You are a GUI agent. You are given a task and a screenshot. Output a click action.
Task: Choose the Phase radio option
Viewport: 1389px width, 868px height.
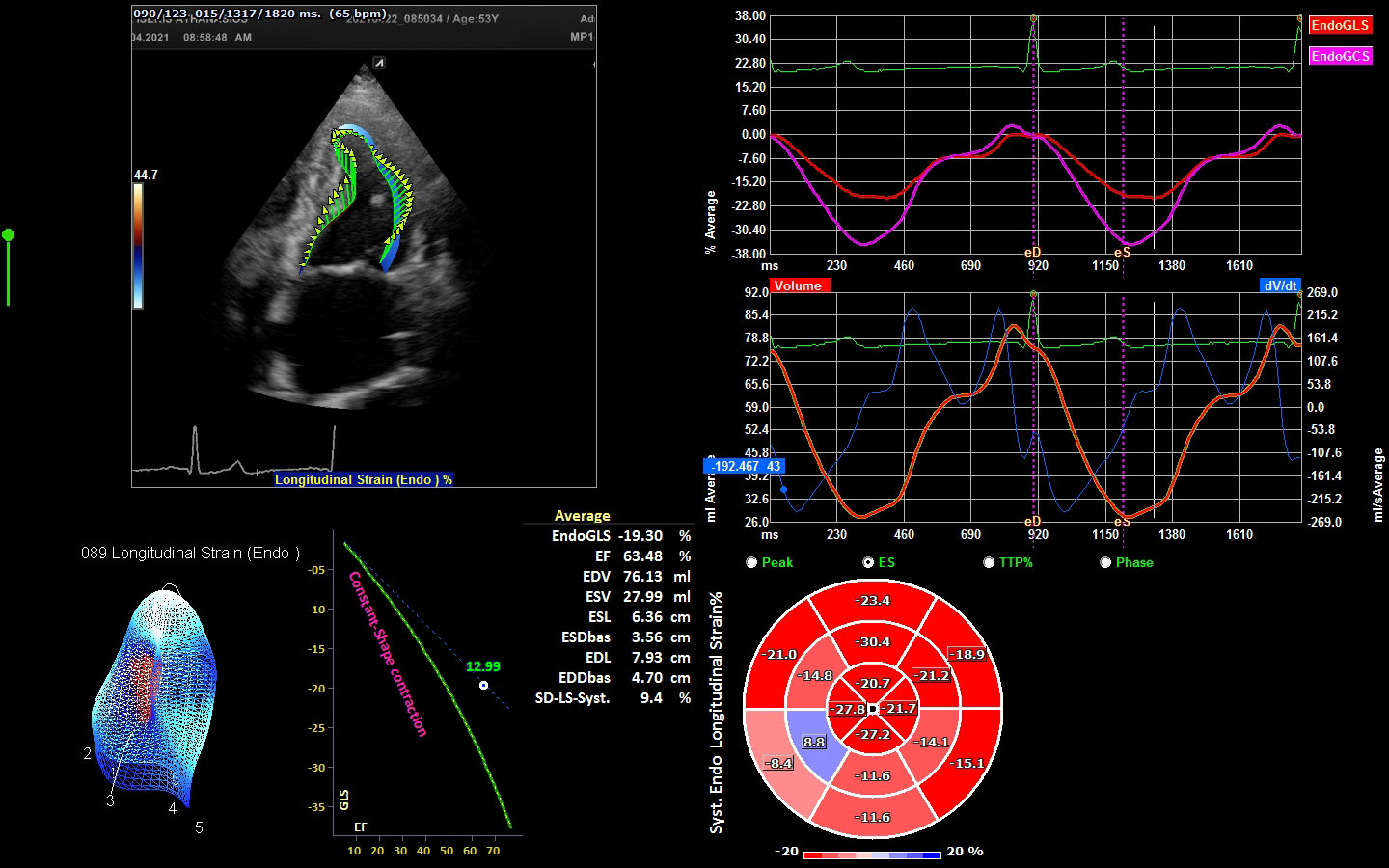click(1105, 562)
